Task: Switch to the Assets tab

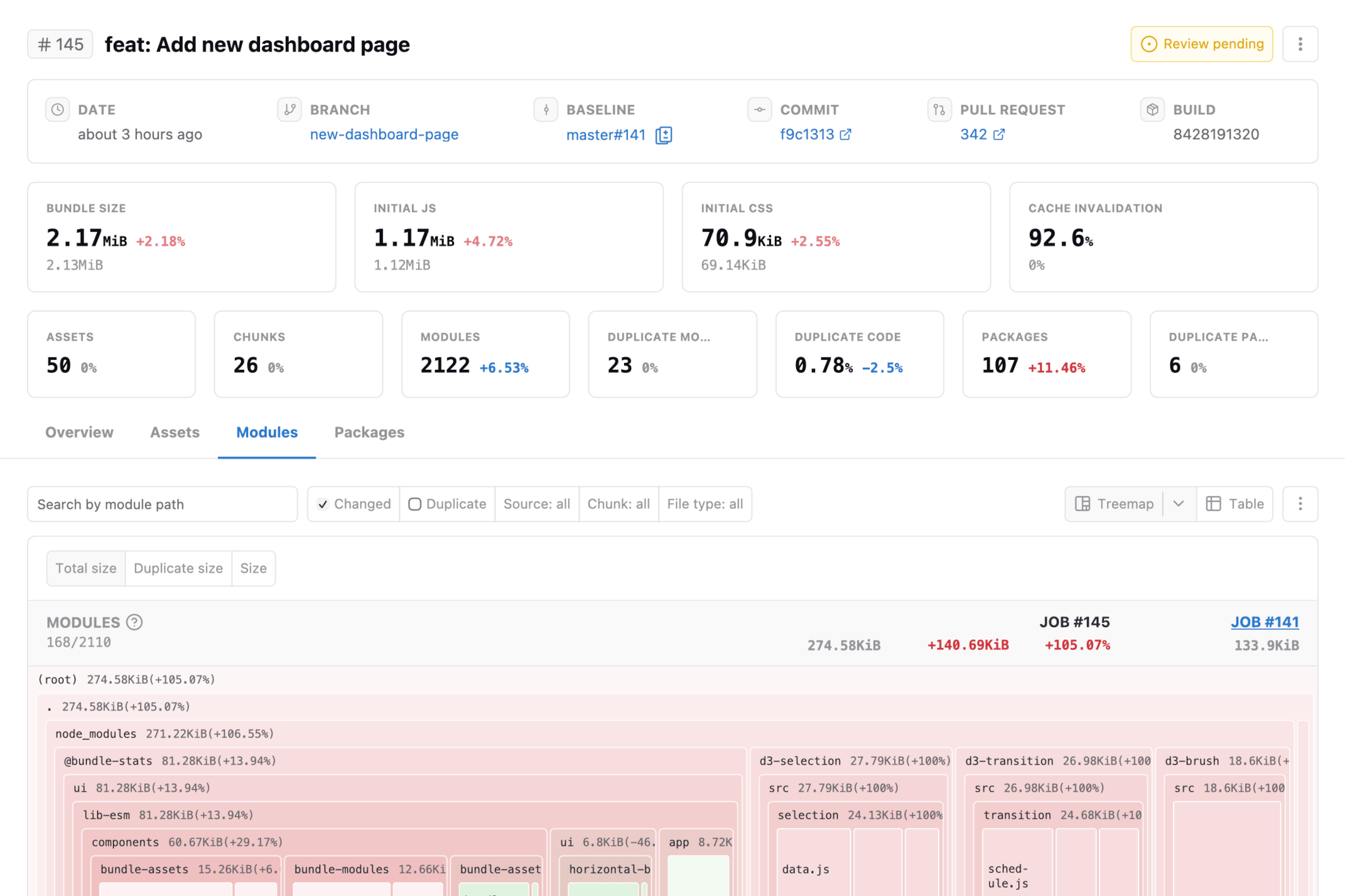Action: coord(175,432)
